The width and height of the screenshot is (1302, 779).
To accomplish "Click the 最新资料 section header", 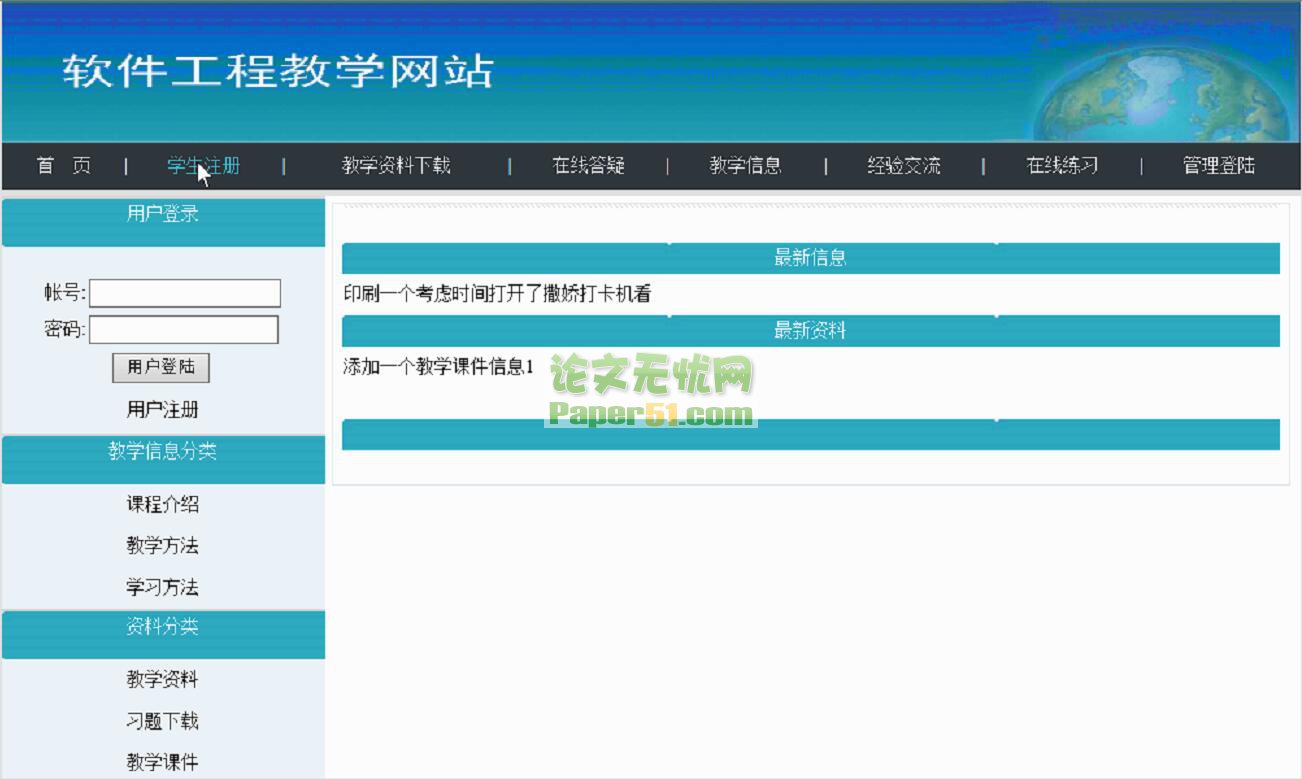I will pyautogui.click(x=810, y=330).
